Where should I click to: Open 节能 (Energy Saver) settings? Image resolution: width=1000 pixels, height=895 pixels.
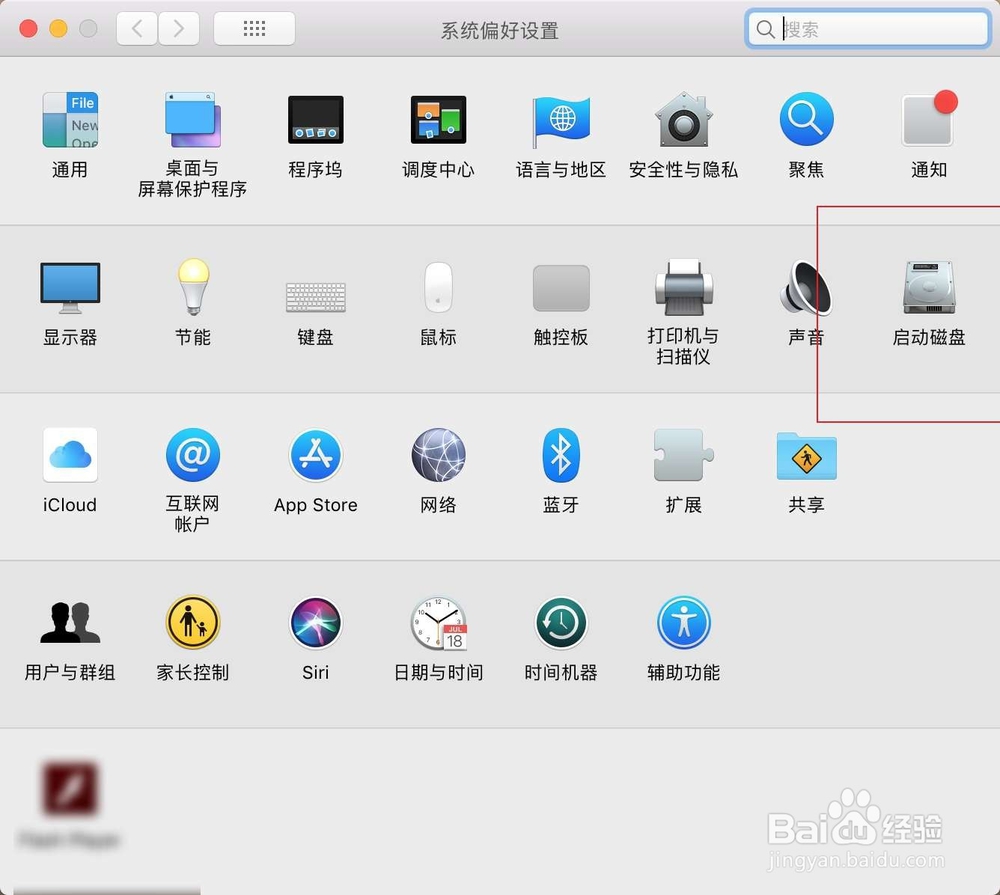[192, 287]
